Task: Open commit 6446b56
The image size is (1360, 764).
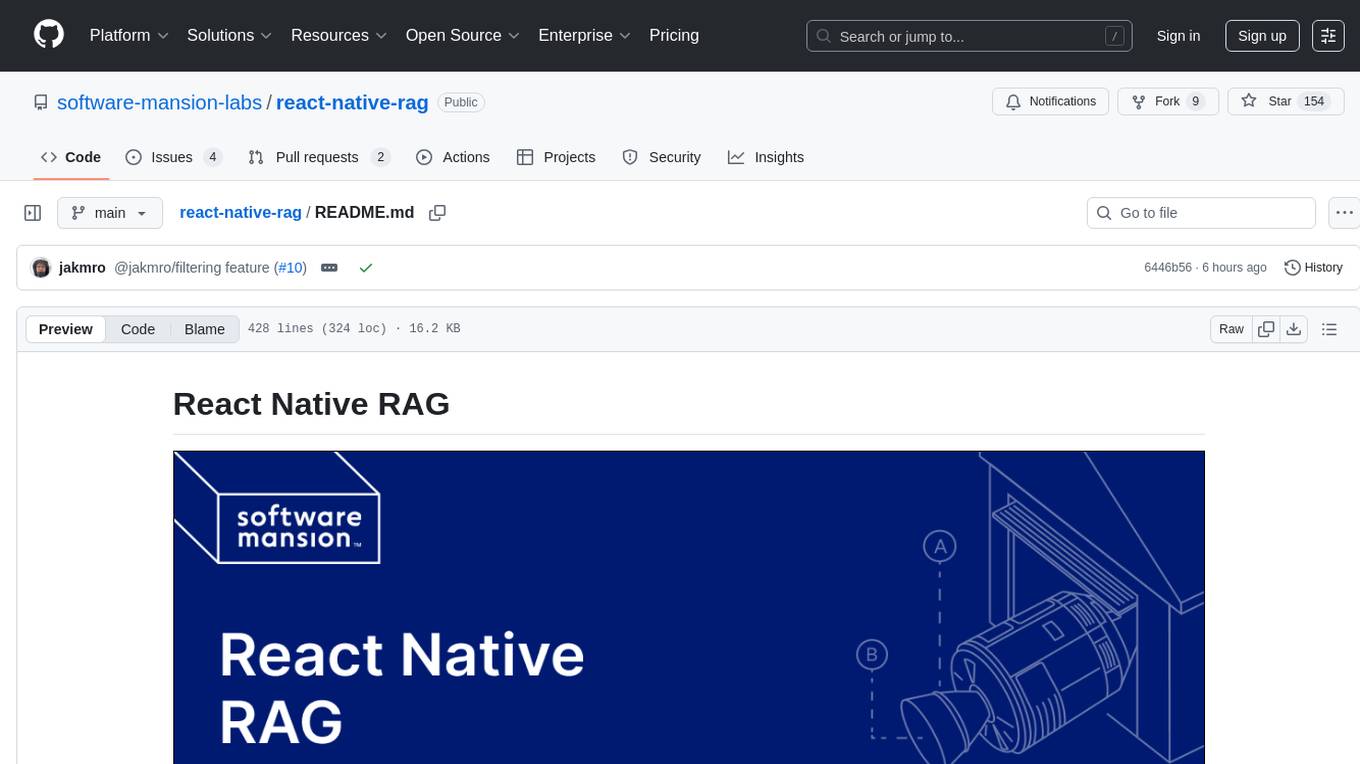Action: click(x=1168, y=268)
